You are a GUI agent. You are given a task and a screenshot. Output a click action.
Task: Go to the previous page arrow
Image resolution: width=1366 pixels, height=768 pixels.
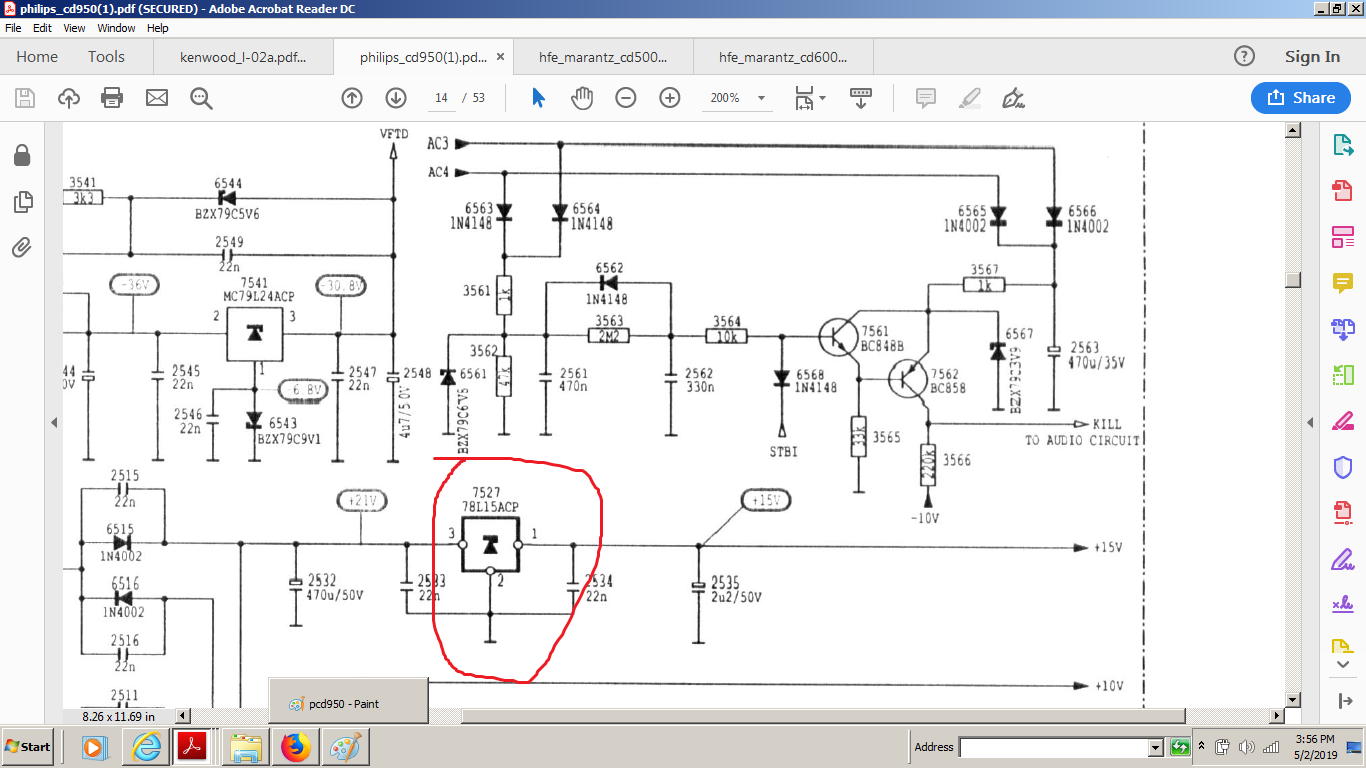(352, 98)
